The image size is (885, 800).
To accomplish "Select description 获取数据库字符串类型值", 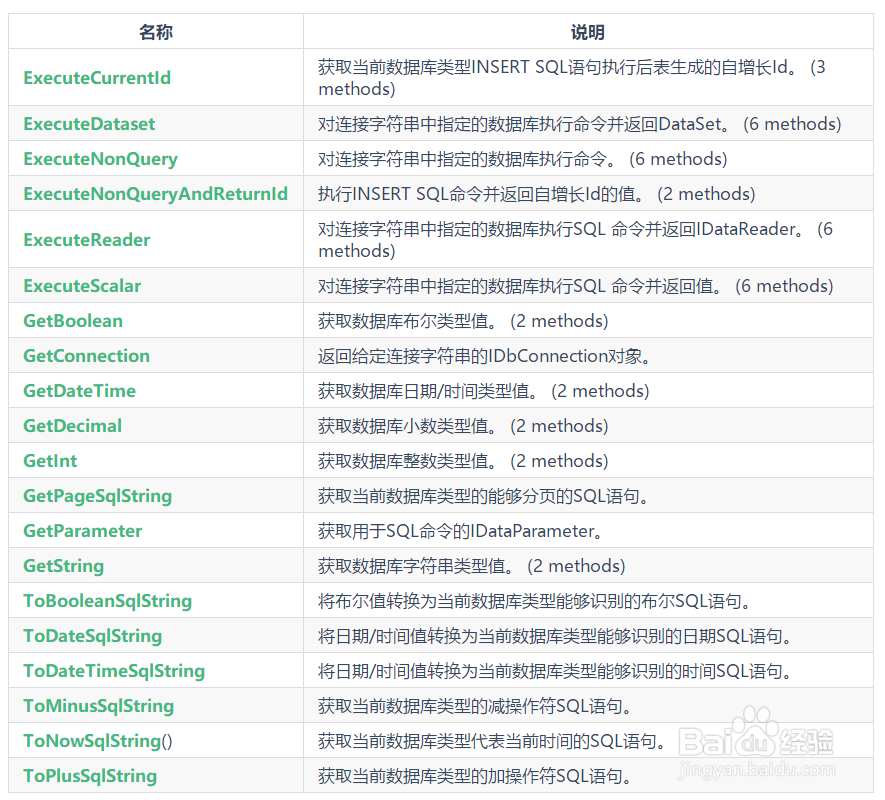I will pyautogui.click(x=472, y=566).
